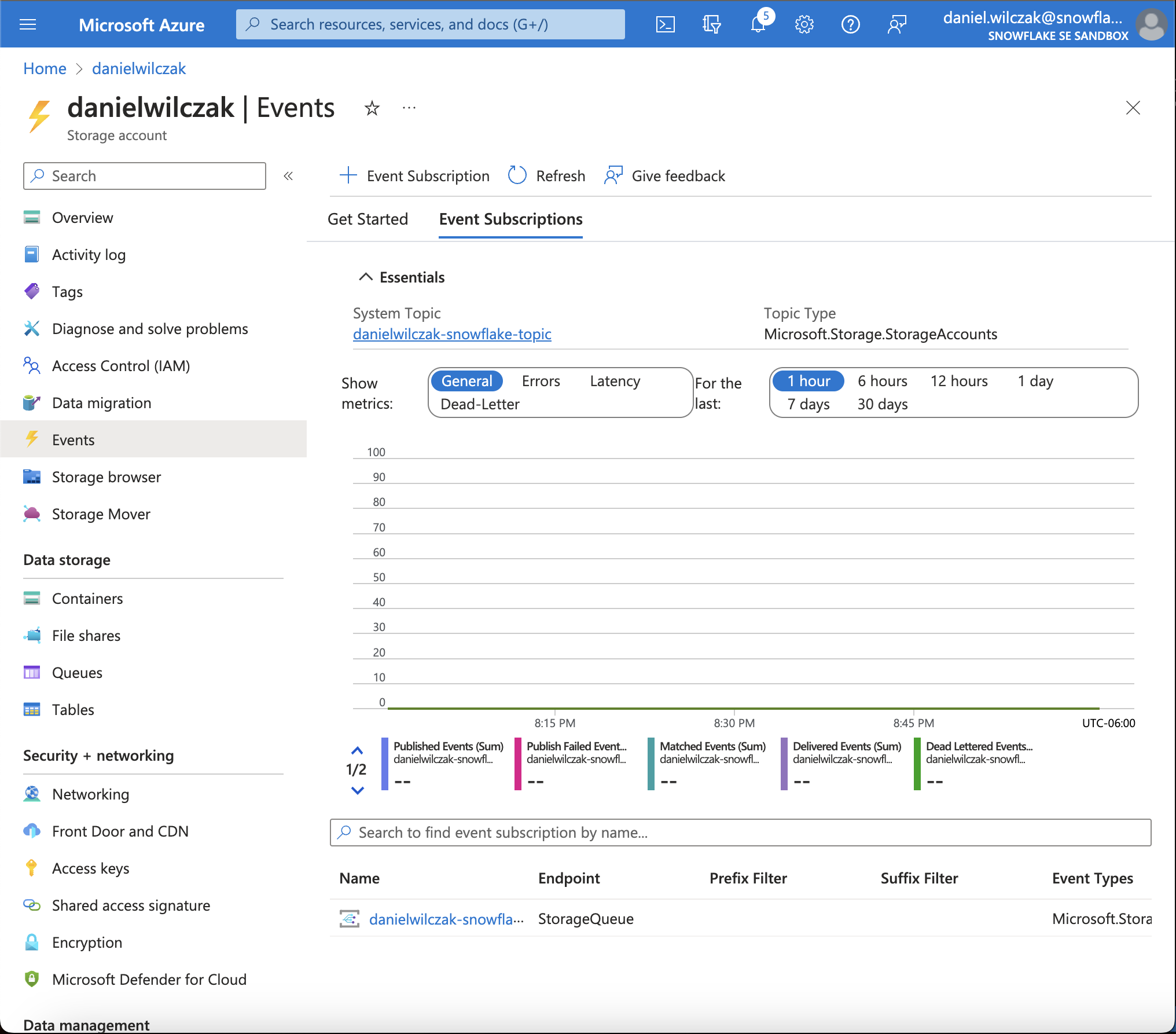This screenshot has height=1034, width=1176.
Task: Click the Front Door and CDN icon
Action: pos(32,831)
